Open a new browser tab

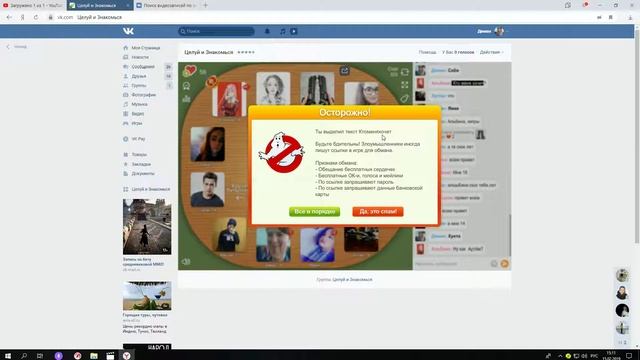point(205,5)
